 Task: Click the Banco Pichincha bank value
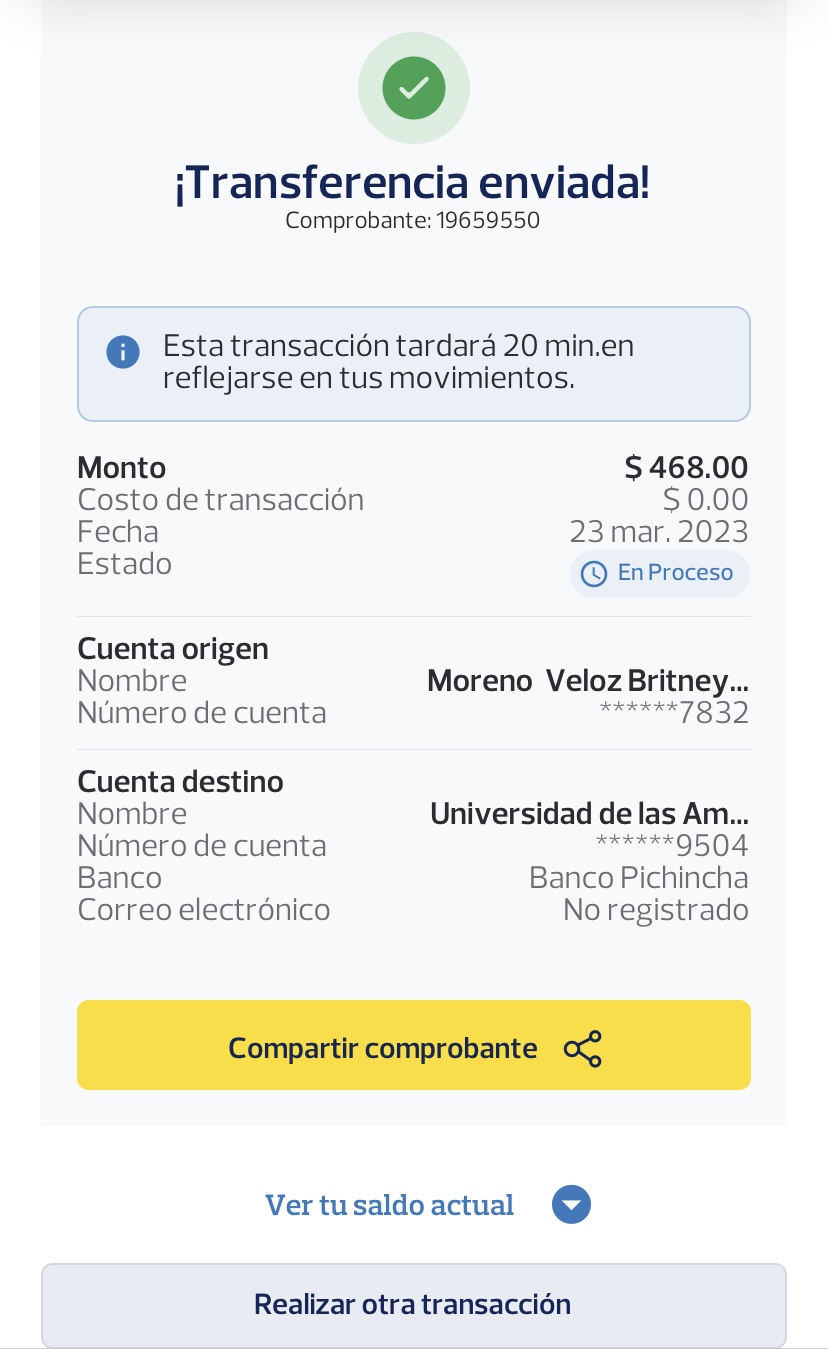tap(638, 878)
